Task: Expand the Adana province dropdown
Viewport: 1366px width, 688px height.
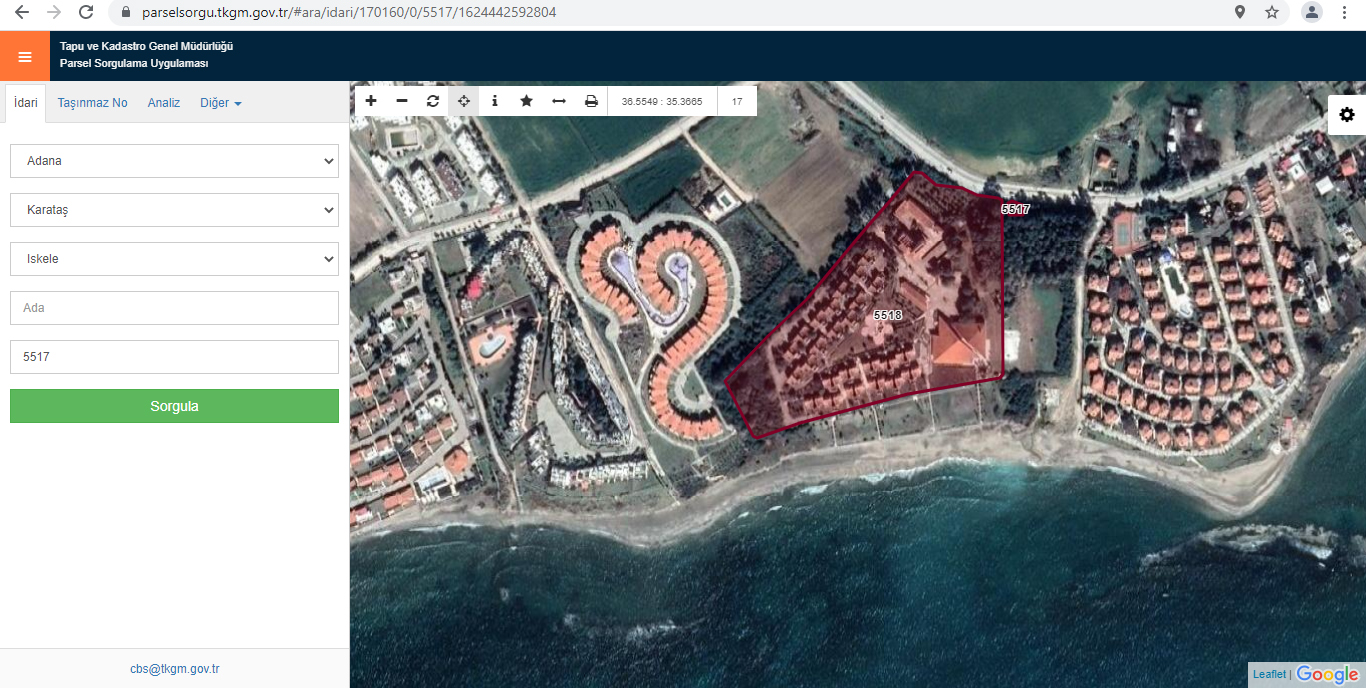Action: 174,161
